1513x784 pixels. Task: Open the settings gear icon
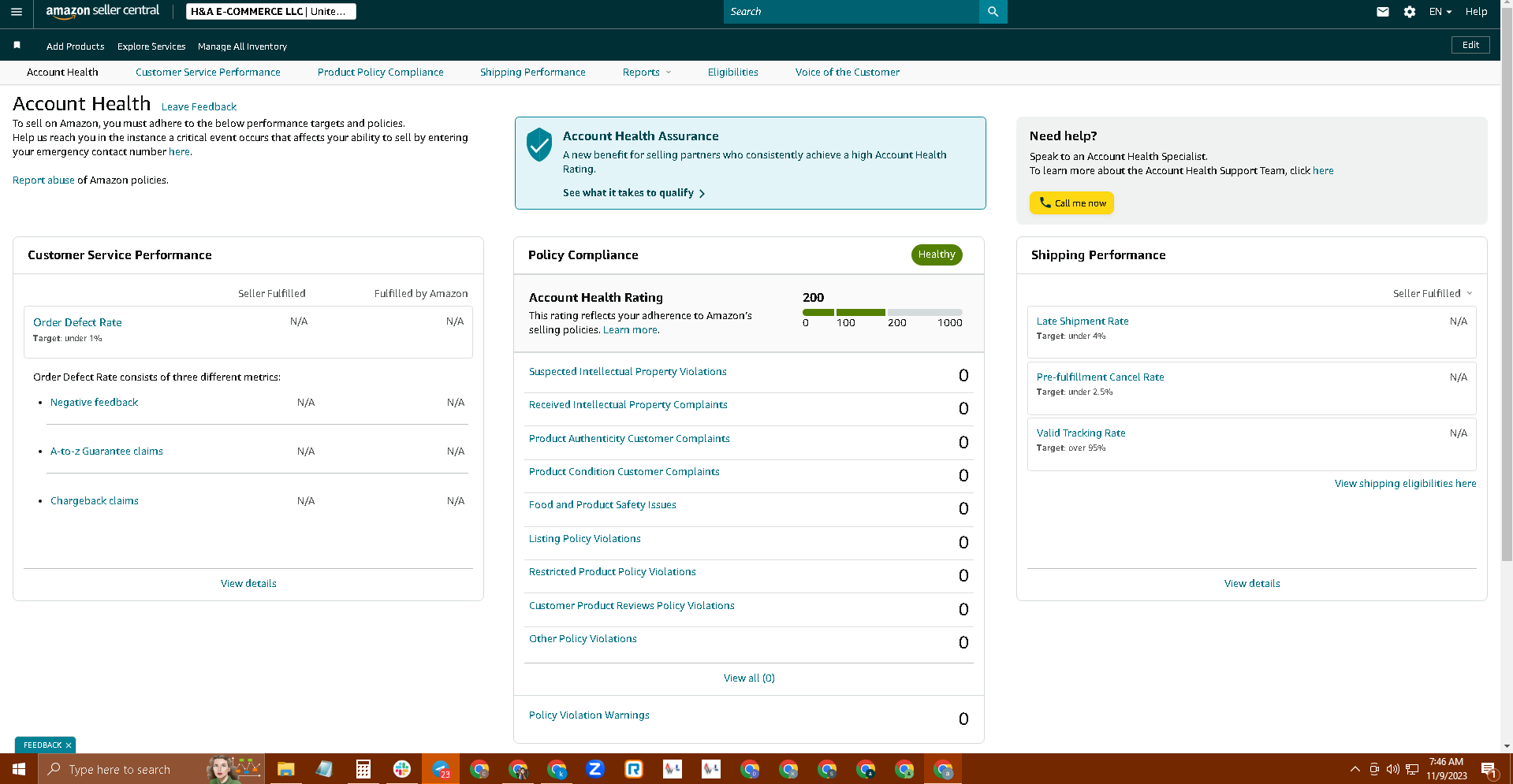point(1410,12)
